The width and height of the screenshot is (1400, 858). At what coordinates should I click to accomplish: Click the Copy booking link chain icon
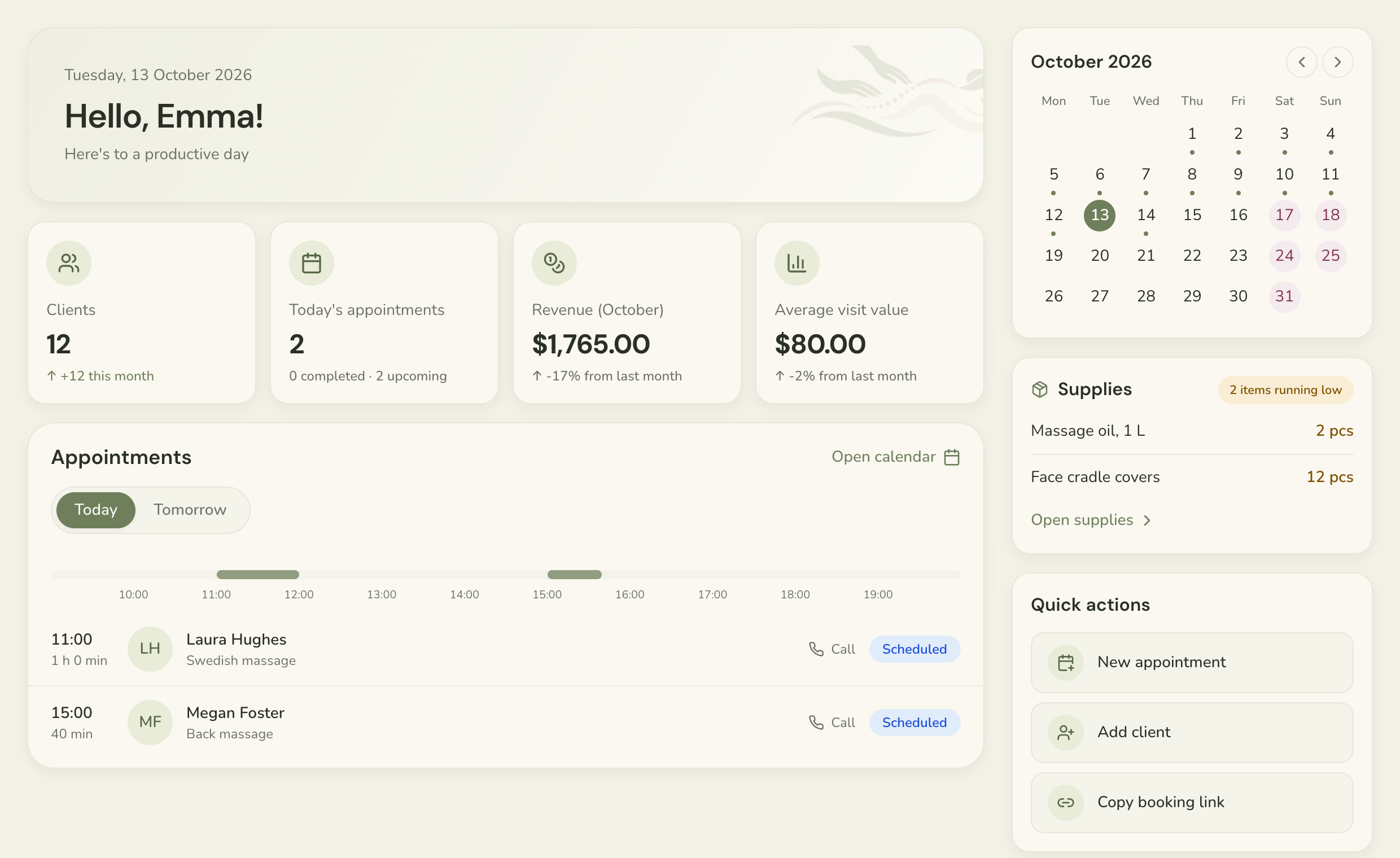pos(1065,802)
